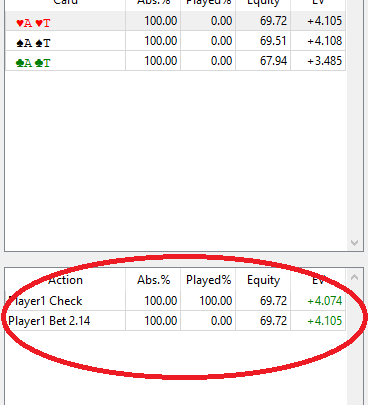The image size is (368, 405).
Task: Click the scroll down arrow in upper table
Action: coord(354,243)
